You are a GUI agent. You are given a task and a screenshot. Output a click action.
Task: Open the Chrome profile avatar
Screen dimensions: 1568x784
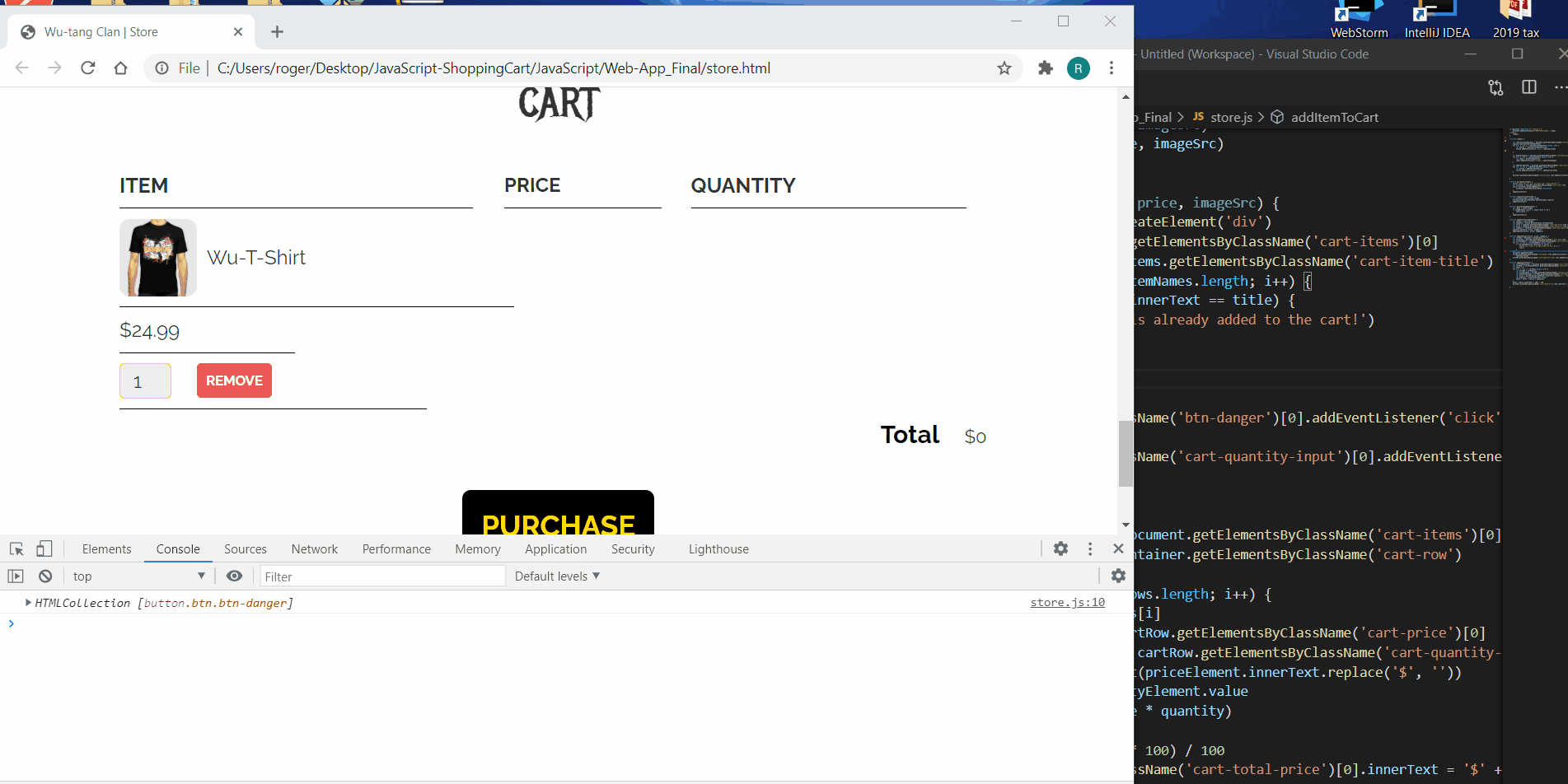click(1078, 68)
